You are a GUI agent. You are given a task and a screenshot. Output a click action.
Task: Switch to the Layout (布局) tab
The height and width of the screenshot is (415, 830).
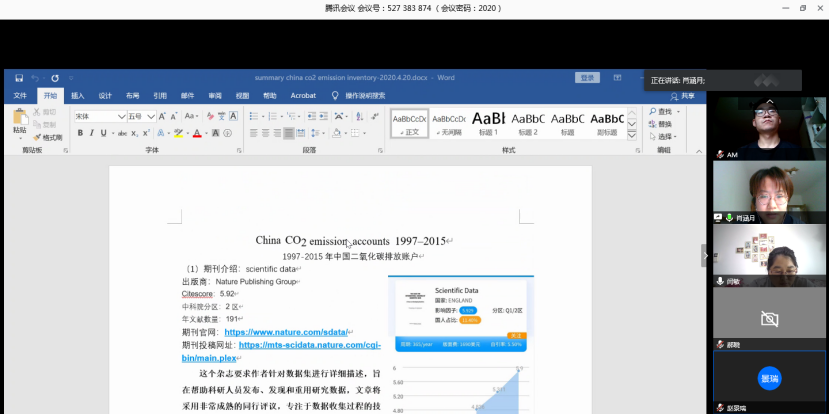pyautogui.click(x=133, y=96)
